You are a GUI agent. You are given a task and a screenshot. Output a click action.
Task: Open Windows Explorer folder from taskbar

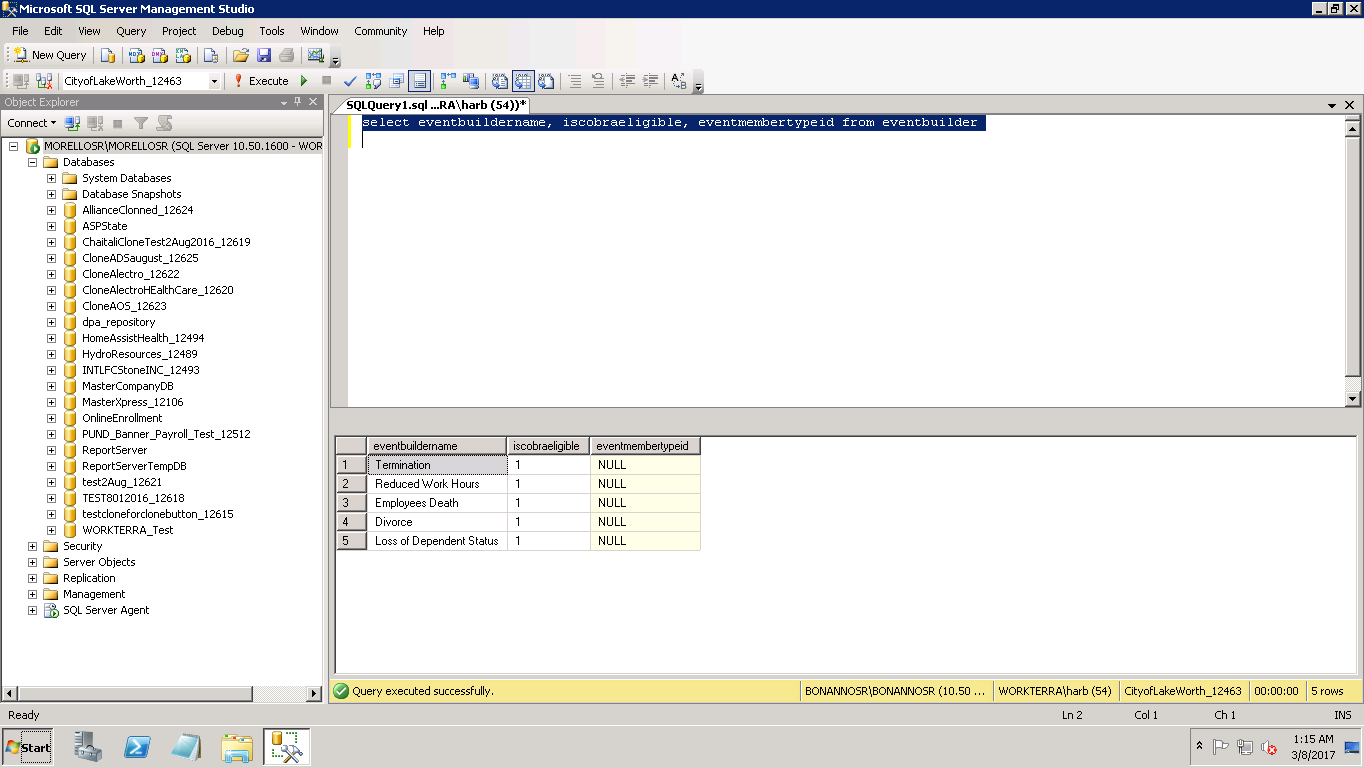pos(237,747)
